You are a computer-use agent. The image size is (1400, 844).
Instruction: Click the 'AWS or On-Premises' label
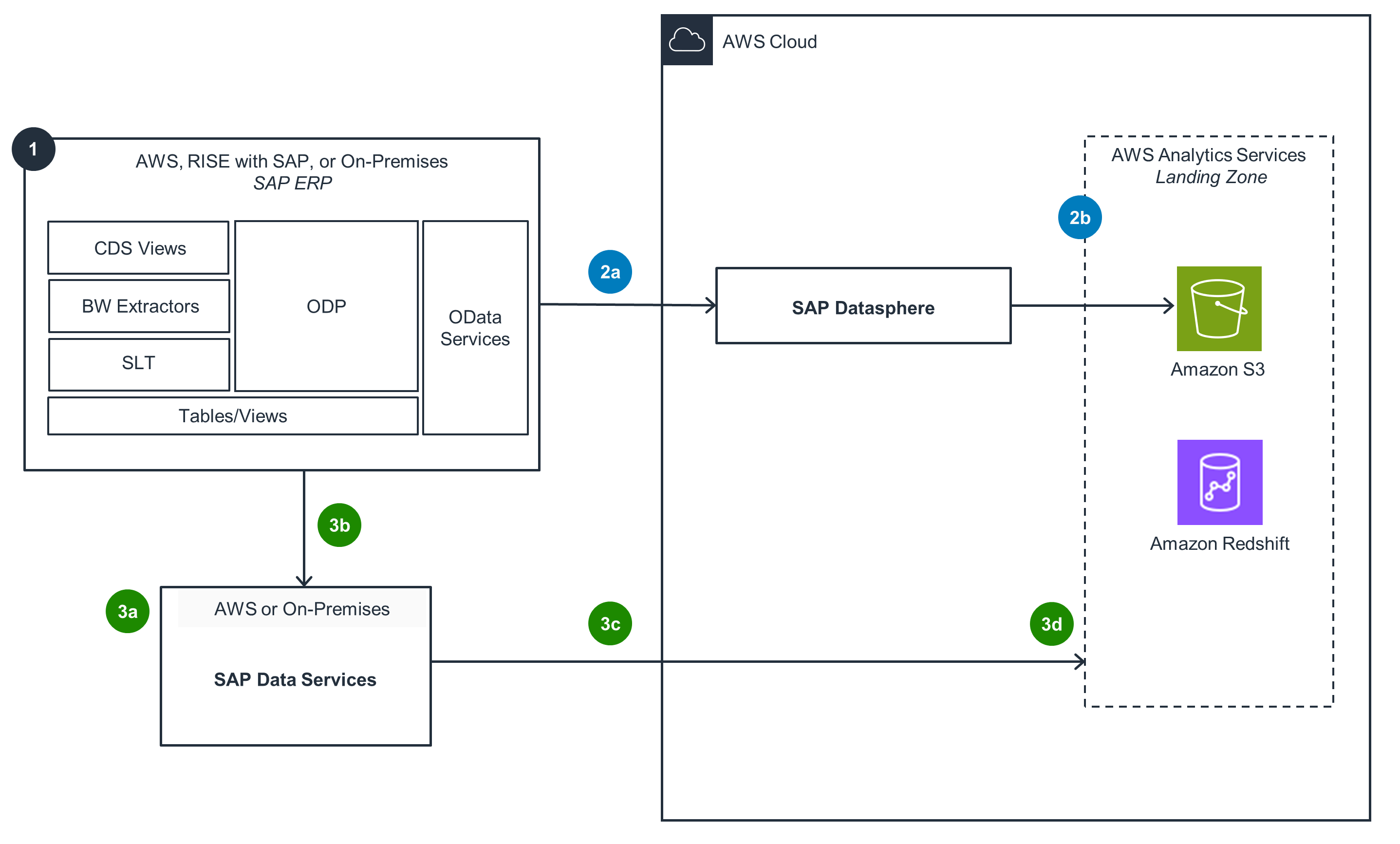pos(302,609)
